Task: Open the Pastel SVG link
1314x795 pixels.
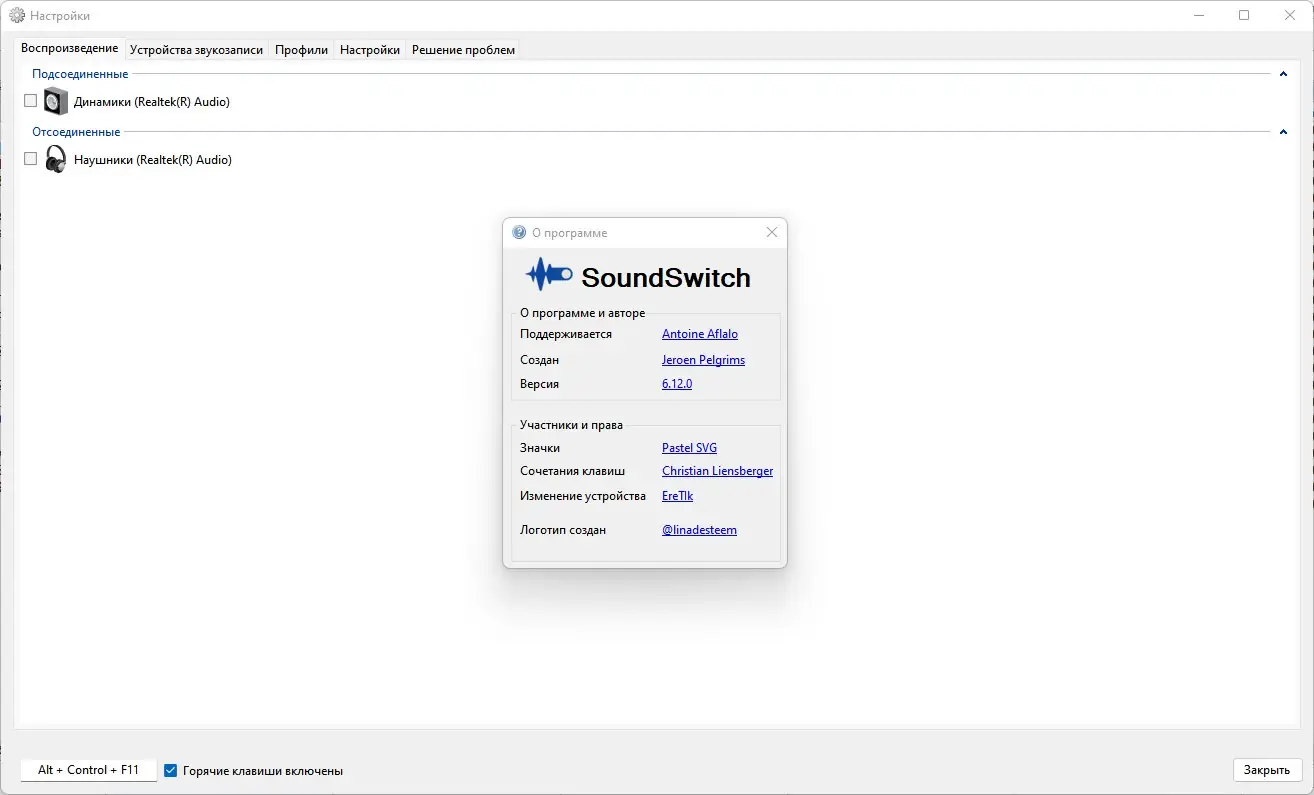Action: [689, 448]
